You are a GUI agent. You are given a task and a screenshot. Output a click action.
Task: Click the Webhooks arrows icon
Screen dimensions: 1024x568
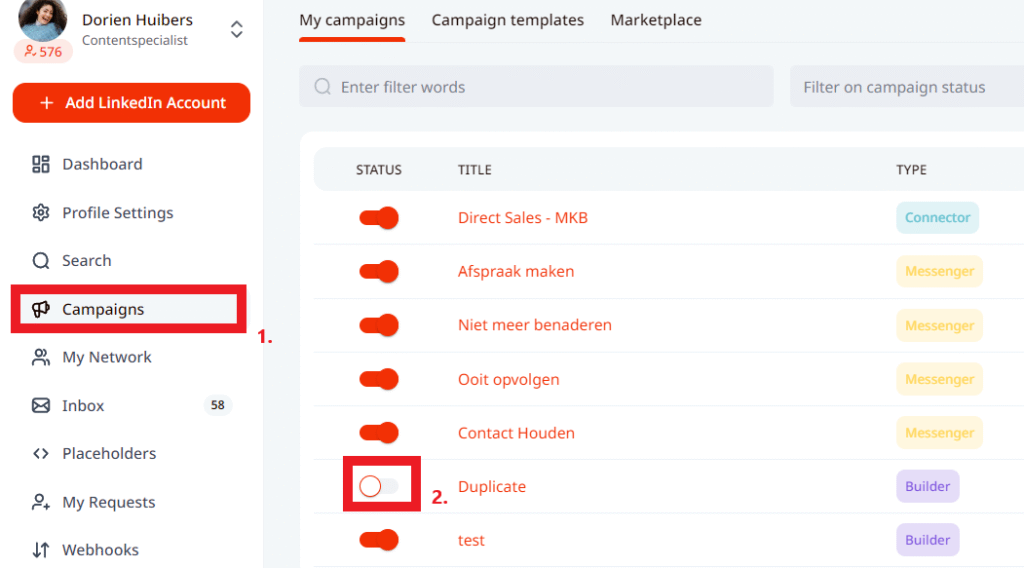(41, 550)
